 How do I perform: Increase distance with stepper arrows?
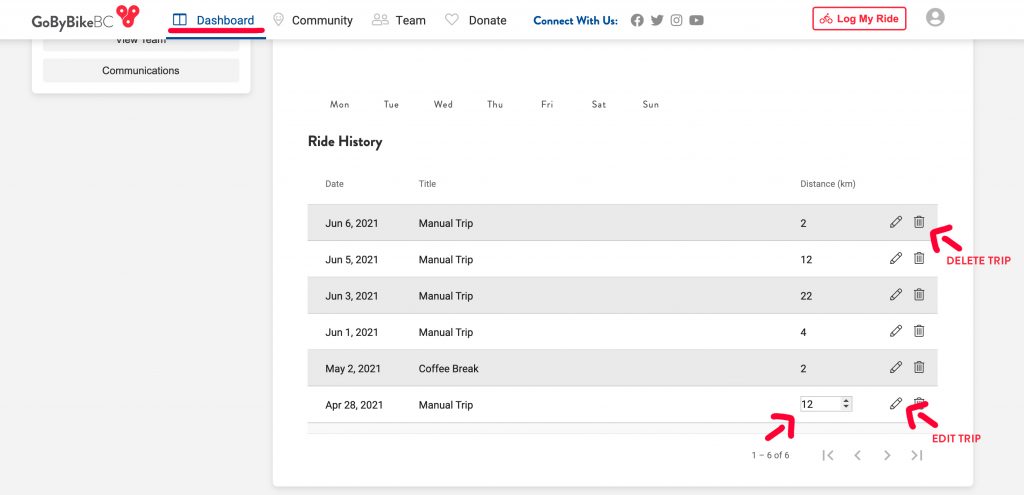pyautogui.click(x=846, y=401)
